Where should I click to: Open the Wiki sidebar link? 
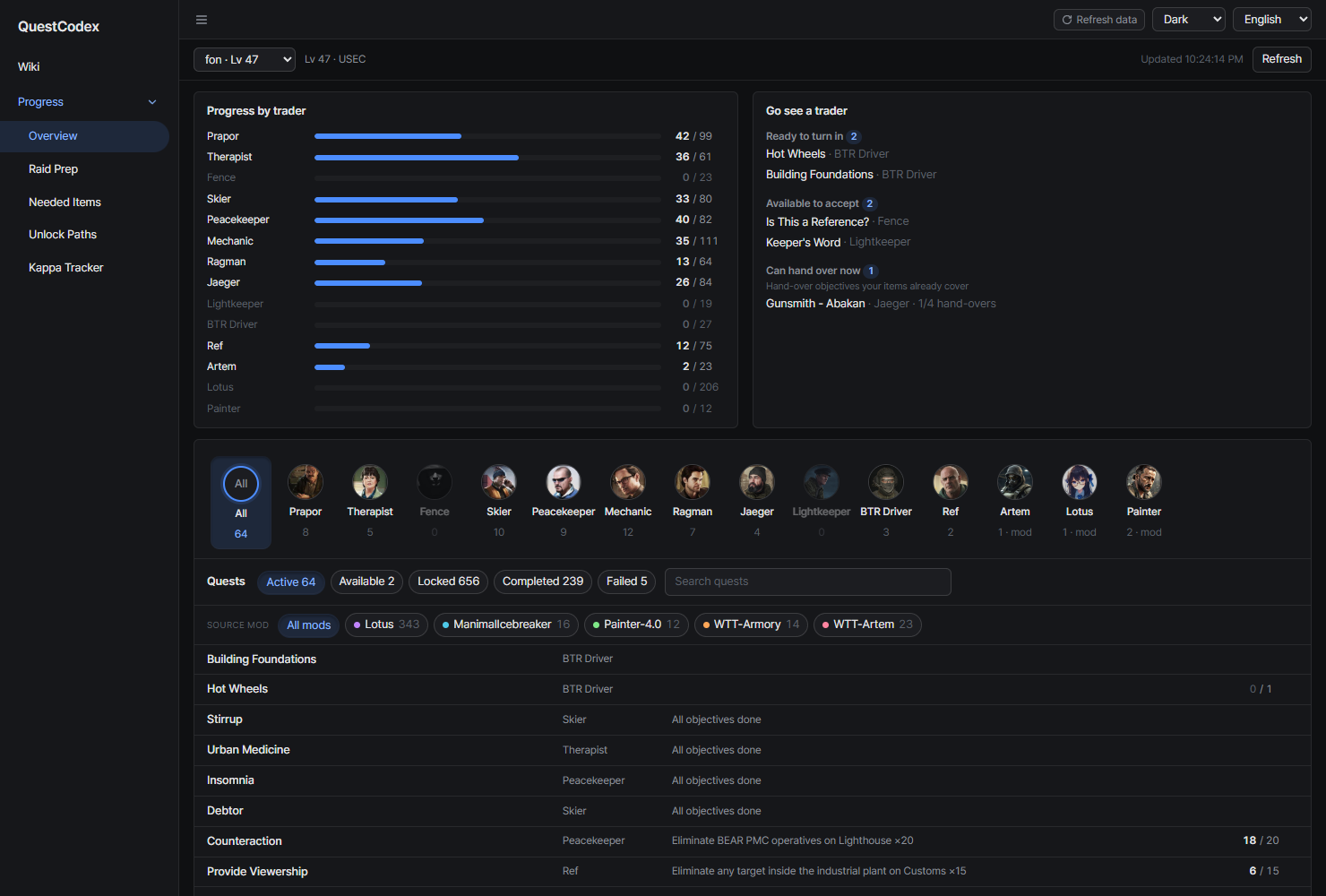click(x=29, y=66)
